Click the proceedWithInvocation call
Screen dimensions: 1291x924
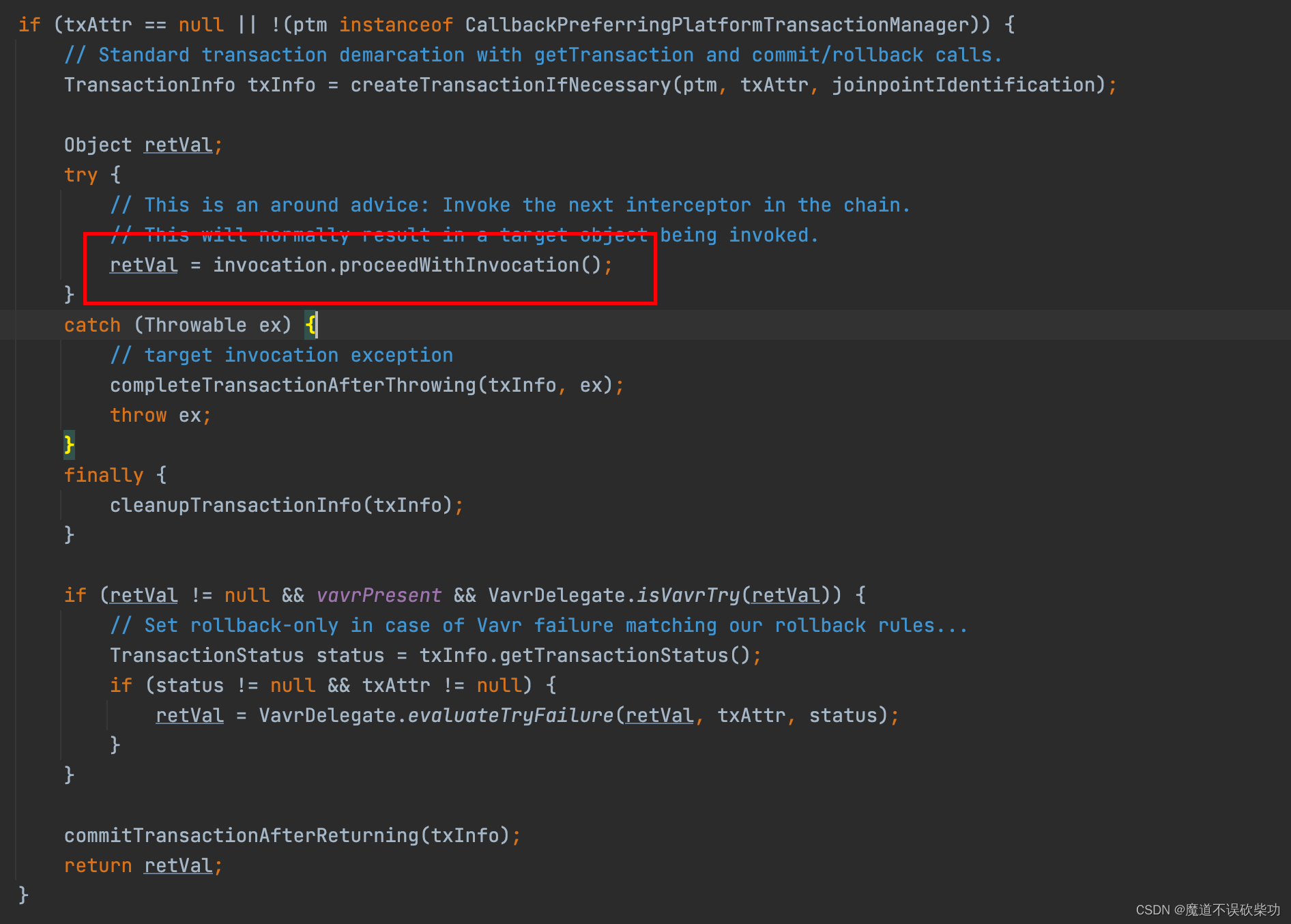pyautogui.click(x=459, y=265)
